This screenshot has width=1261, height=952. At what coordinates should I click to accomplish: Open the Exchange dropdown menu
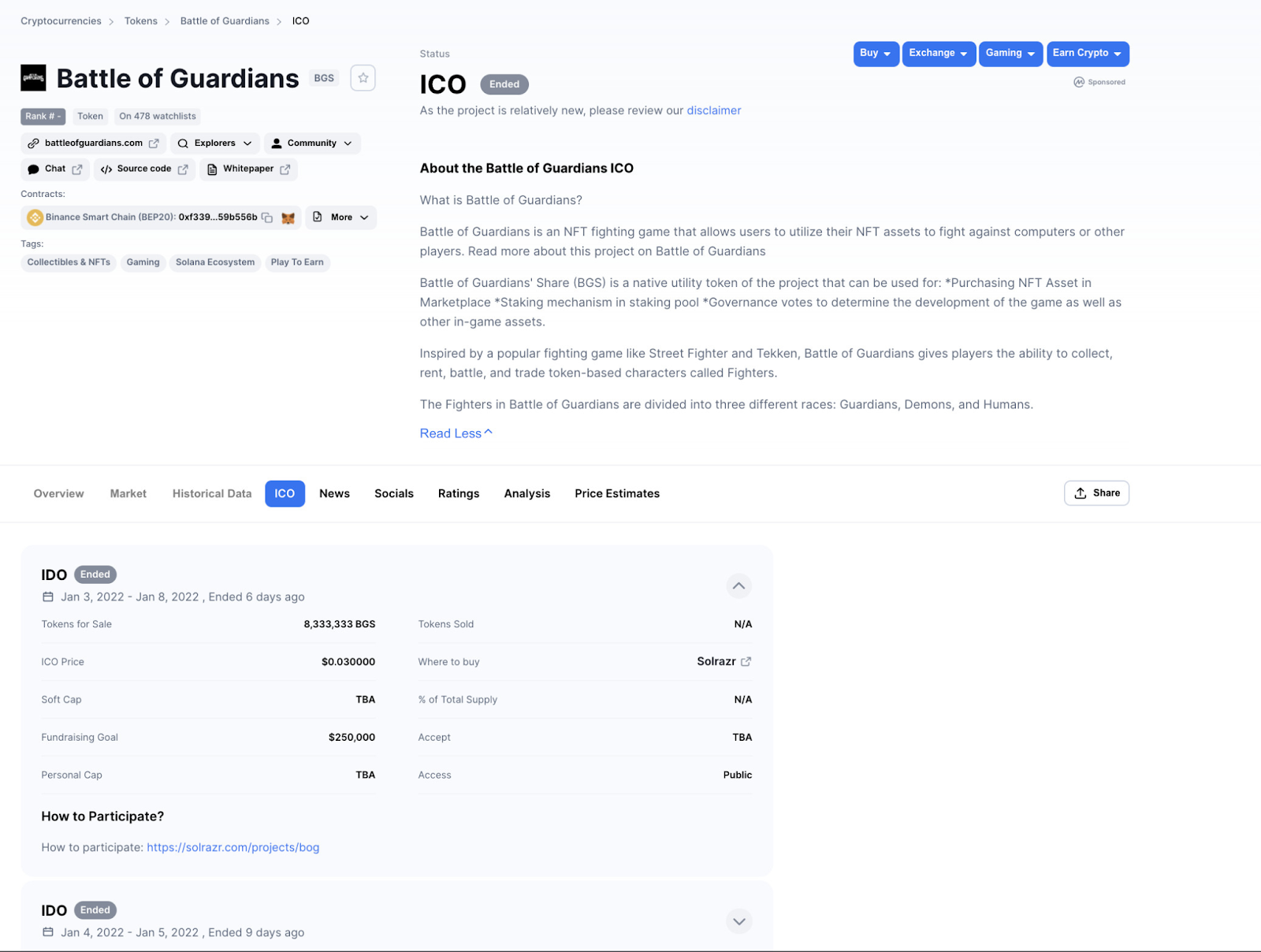click(939, 54)
